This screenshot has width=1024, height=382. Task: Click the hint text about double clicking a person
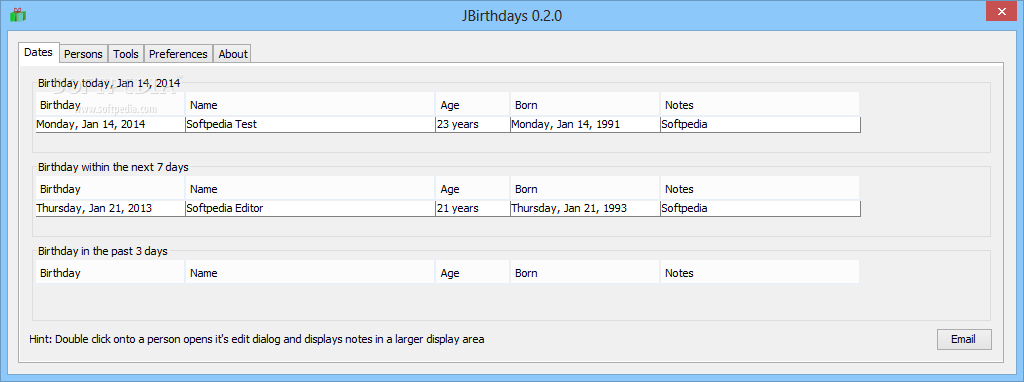(257, 339)
